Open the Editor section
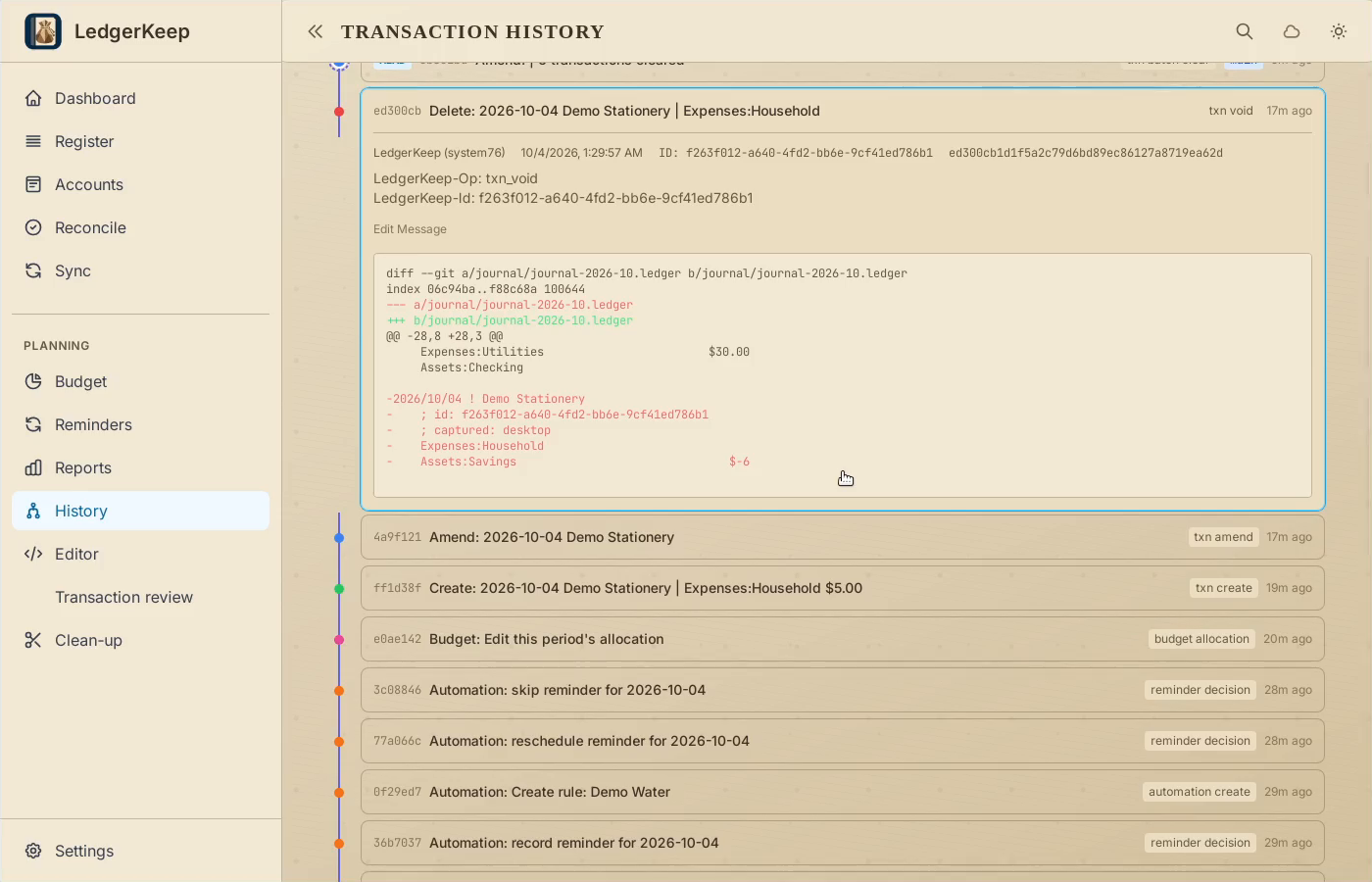 (x=140, y=554)
